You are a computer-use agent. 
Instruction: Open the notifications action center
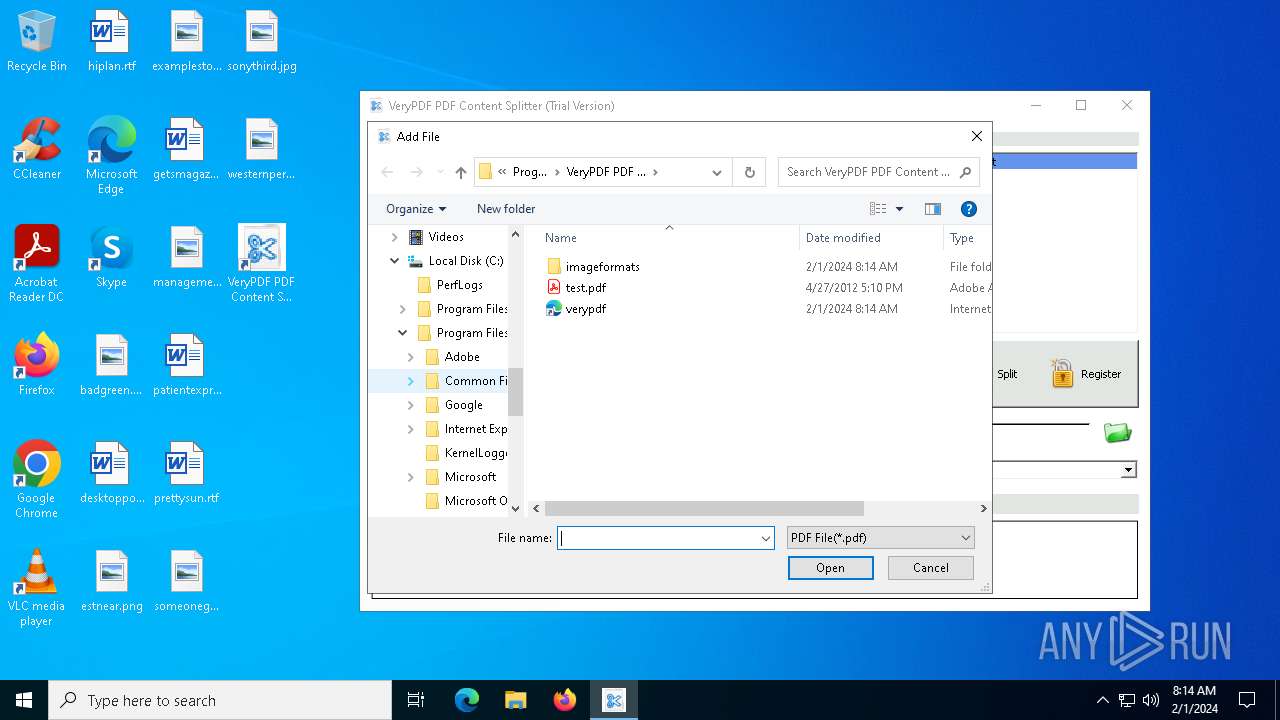pos(1247,700)
